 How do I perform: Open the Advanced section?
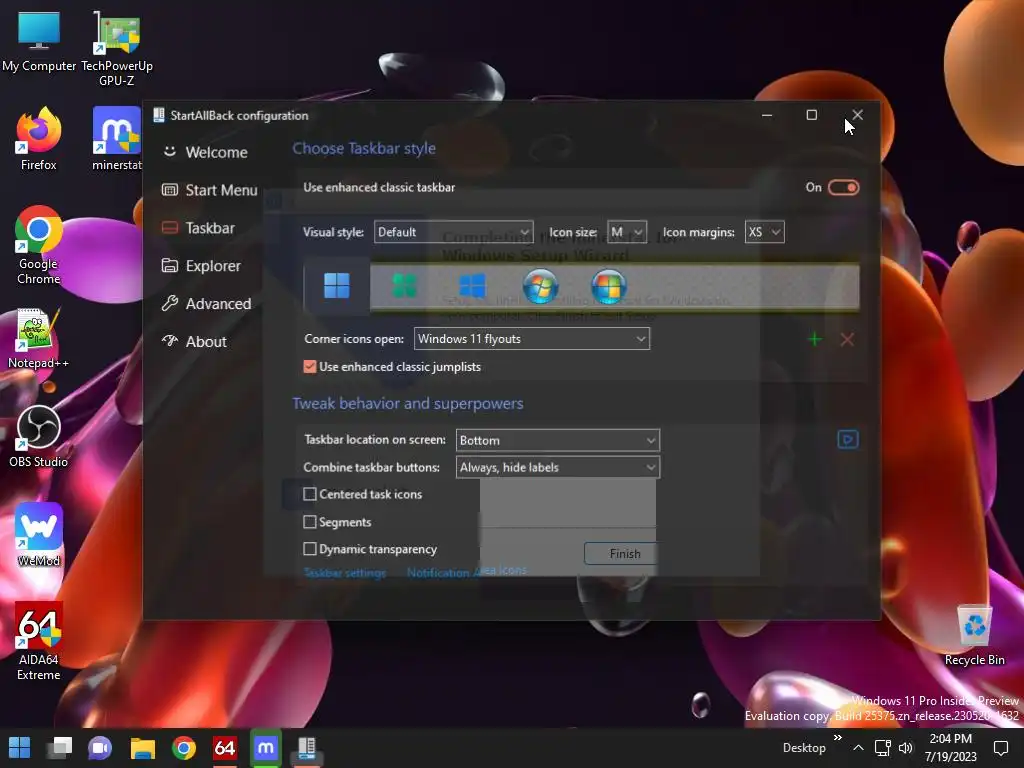click(x=206, y=304)
